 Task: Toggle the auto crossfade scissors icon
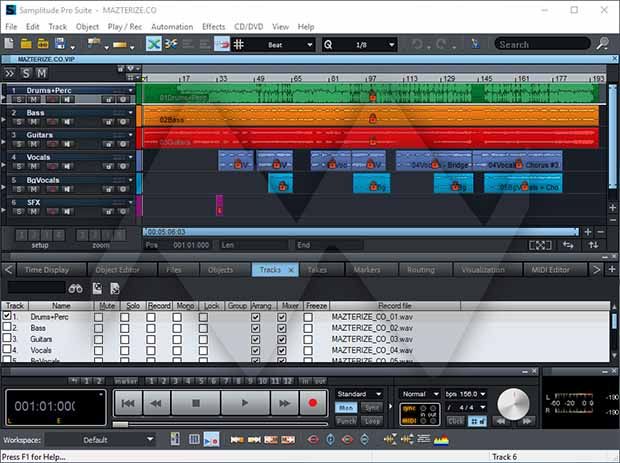pos(171,44)
